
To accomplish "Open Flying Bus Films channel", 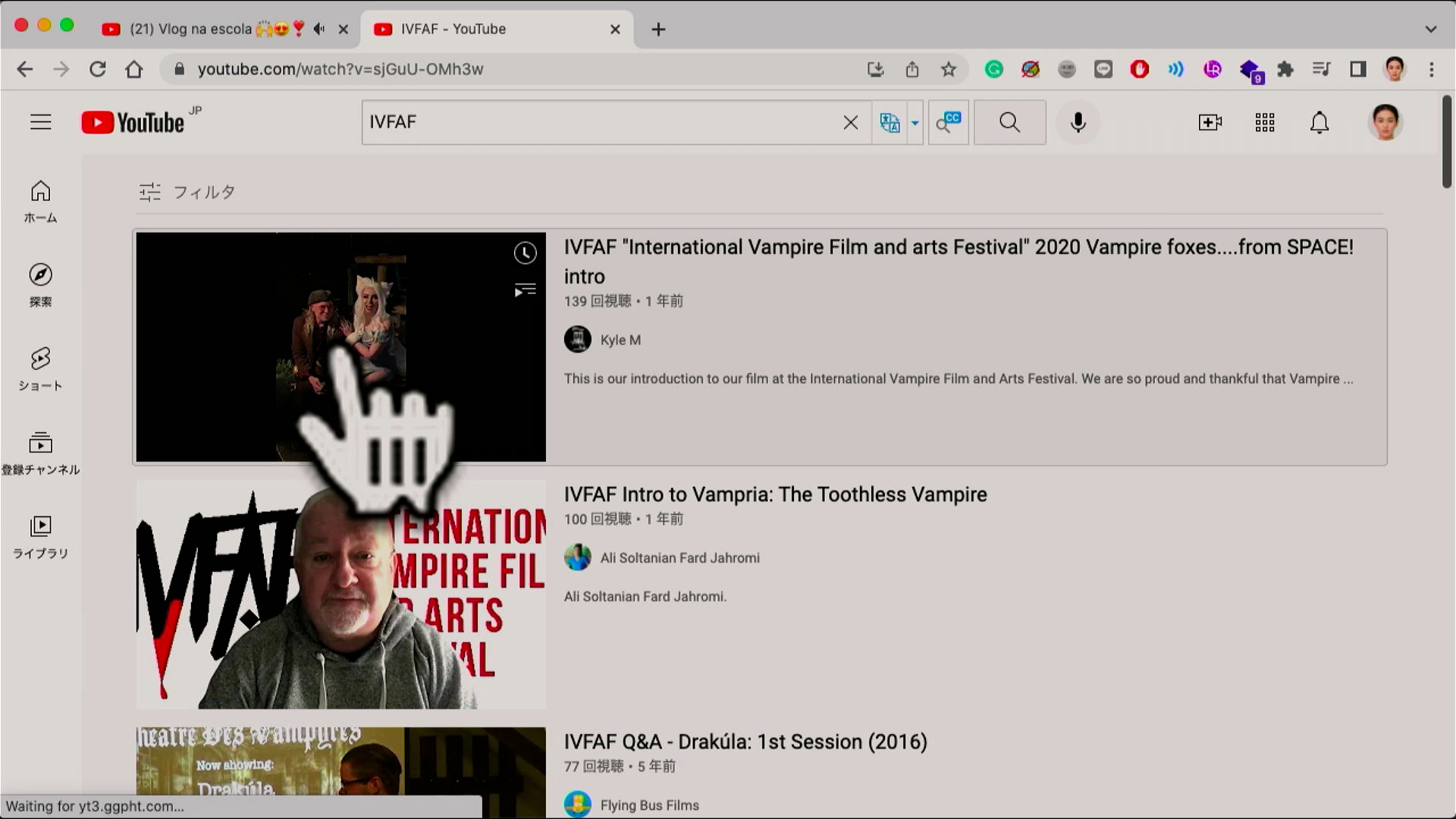I will (649, 805).
